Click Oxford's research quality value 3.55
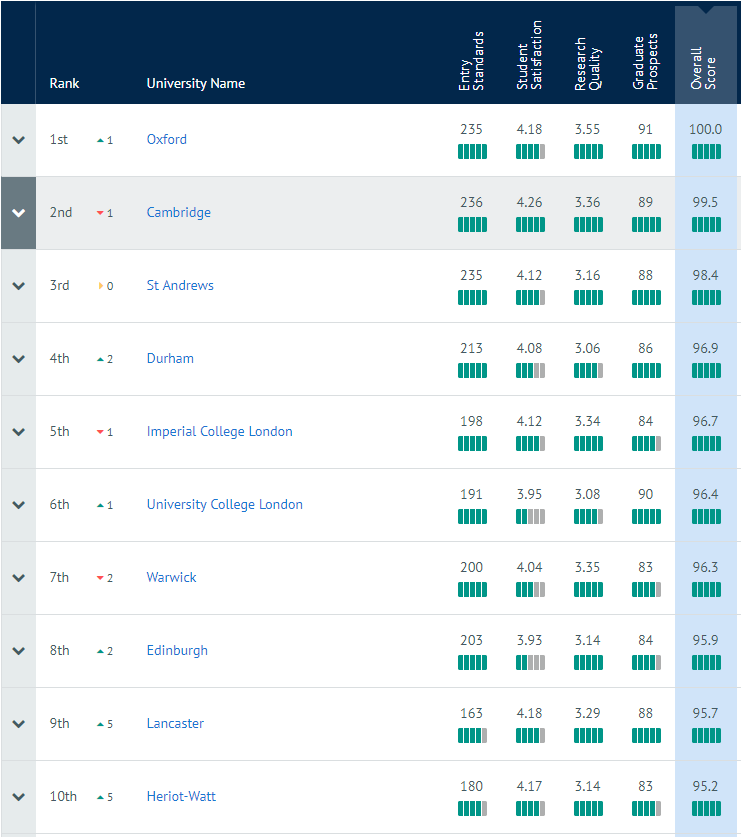The height and width of the screenshot is (837, 741). coord(587,129)
